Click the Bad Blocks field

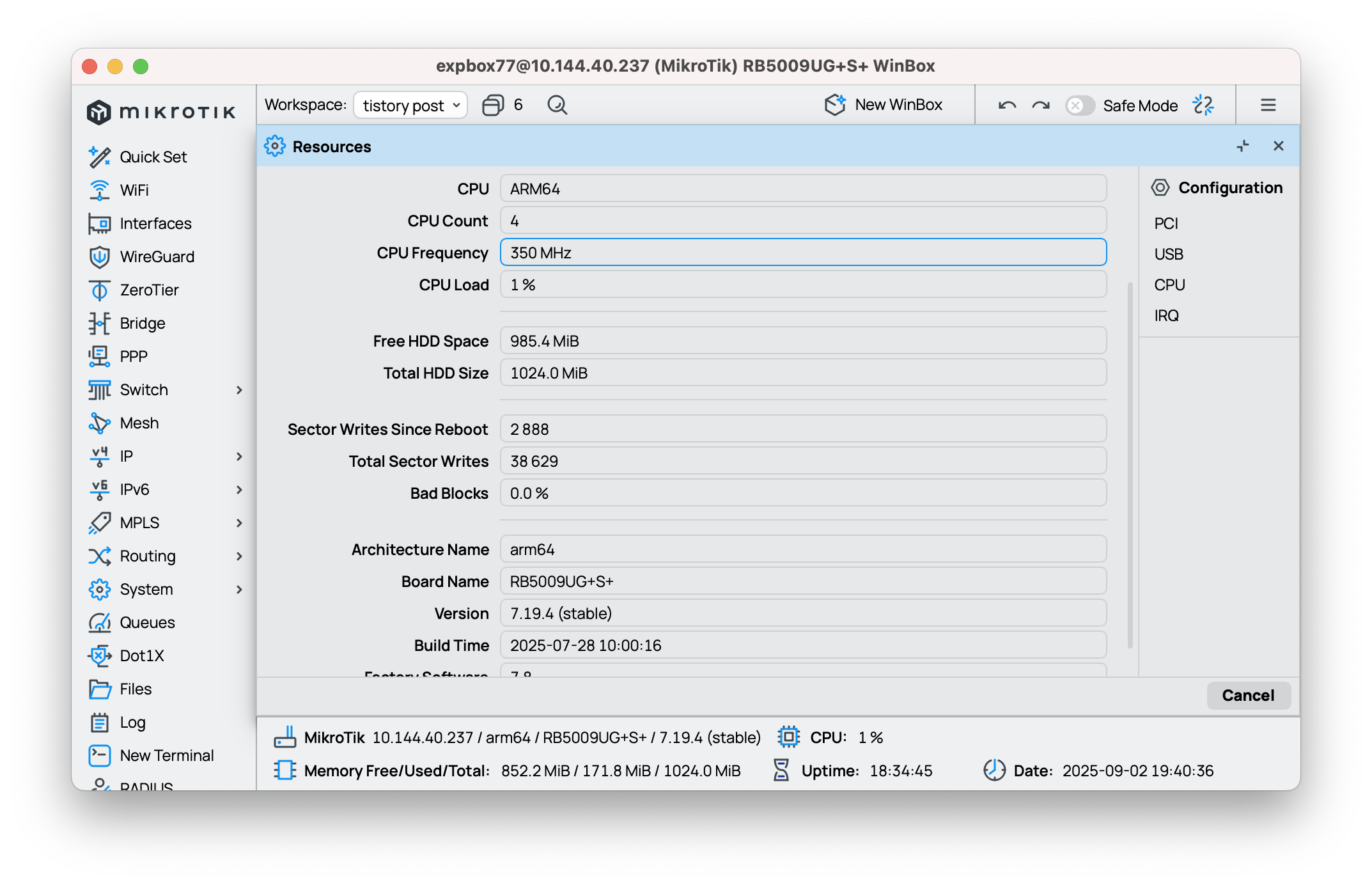(804, 493)
